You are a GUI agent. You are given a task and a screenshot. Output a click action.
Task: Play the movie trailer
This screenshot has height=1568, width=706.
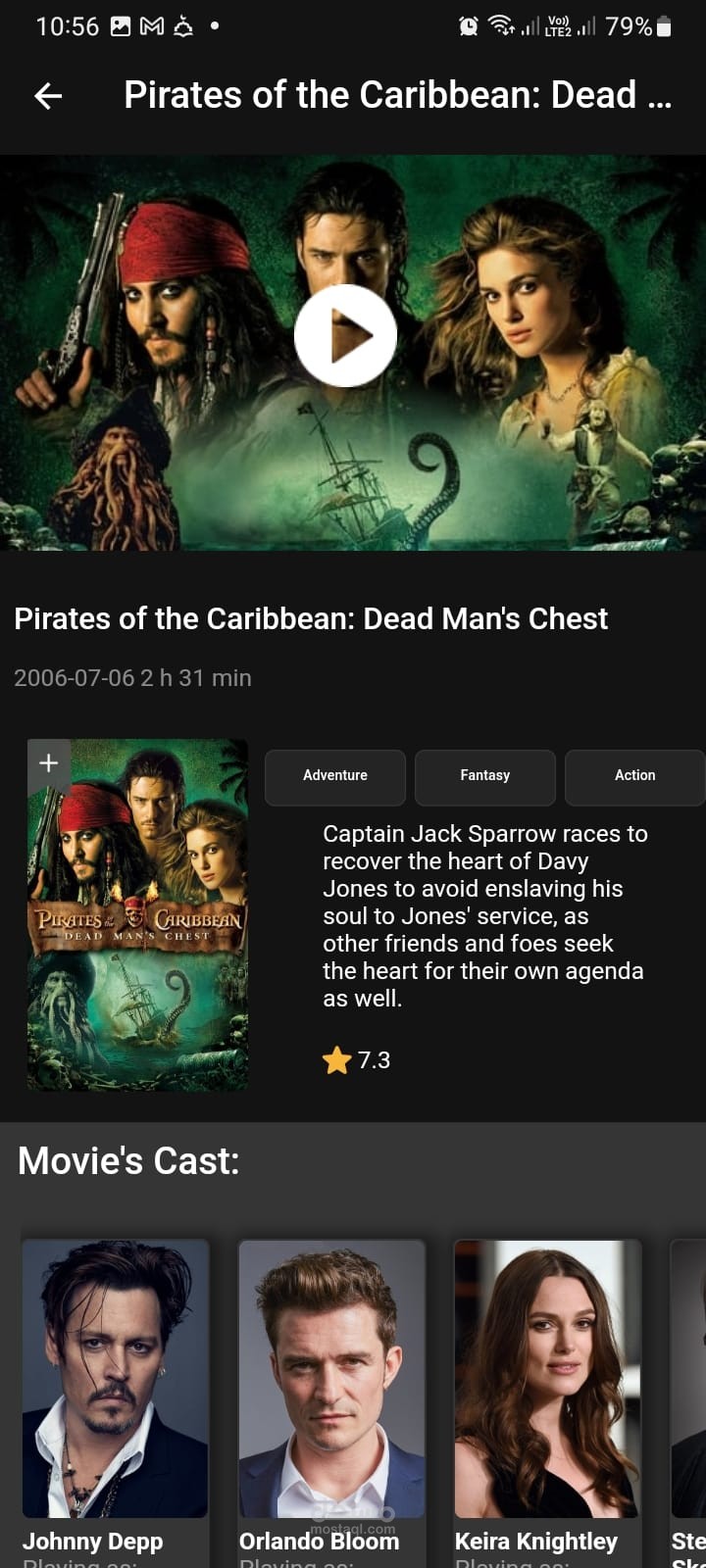click(x=345, y=336)
